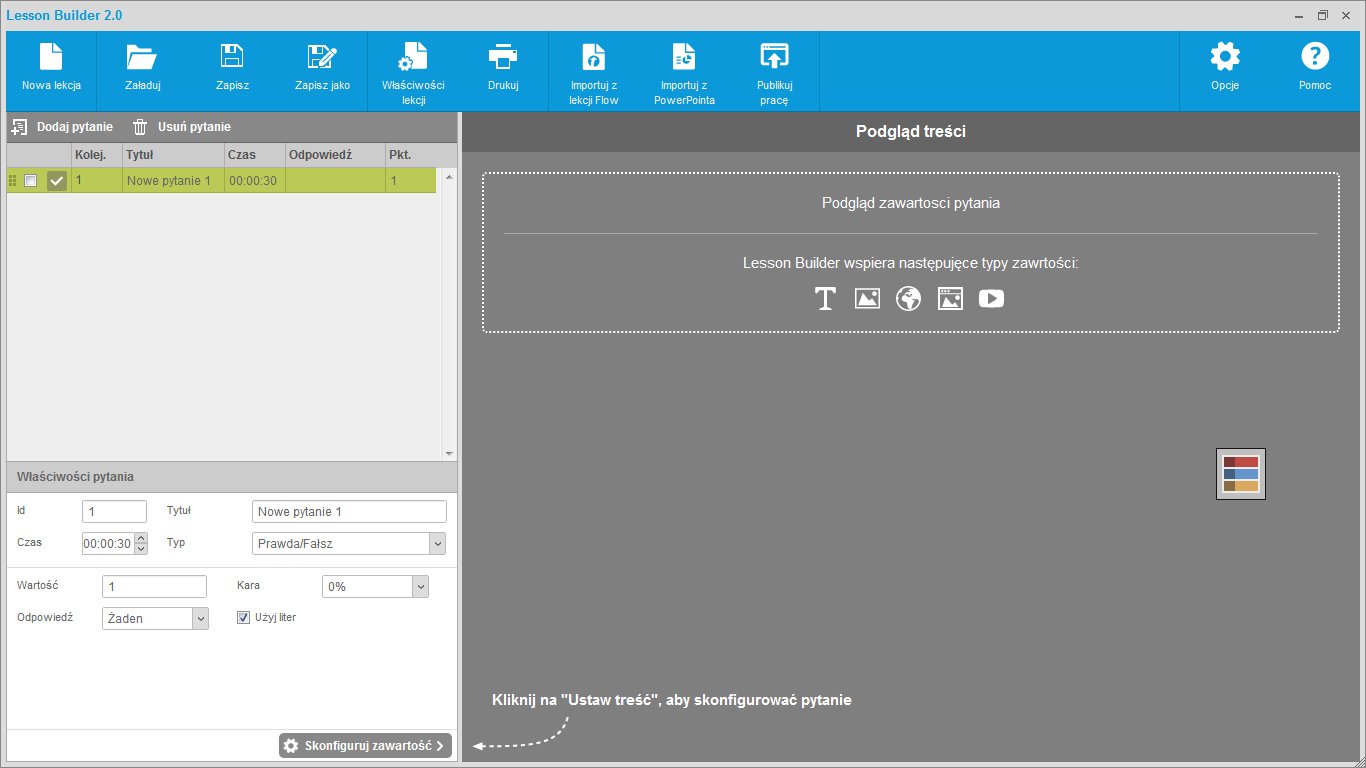Toggle the Użyj liter checkbox
Image resolution: width=1366 pixels, height=768 pixels.
point(243,617)
